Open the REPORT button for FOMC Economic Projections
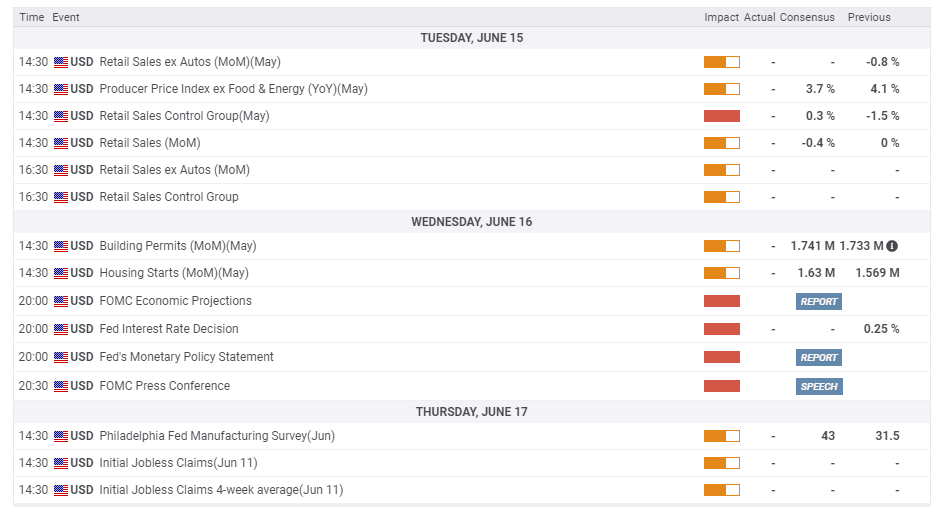This screenshot has width=937, height=512. 819,301
